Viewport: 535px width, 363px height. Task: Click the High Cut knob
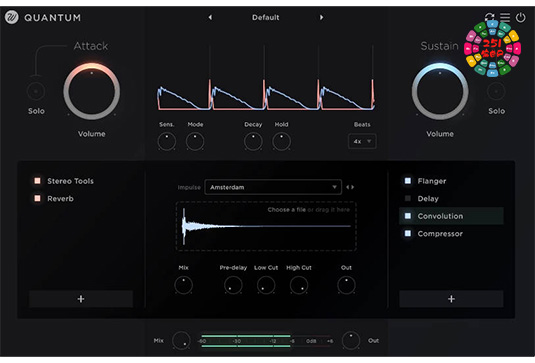[299, 285]
